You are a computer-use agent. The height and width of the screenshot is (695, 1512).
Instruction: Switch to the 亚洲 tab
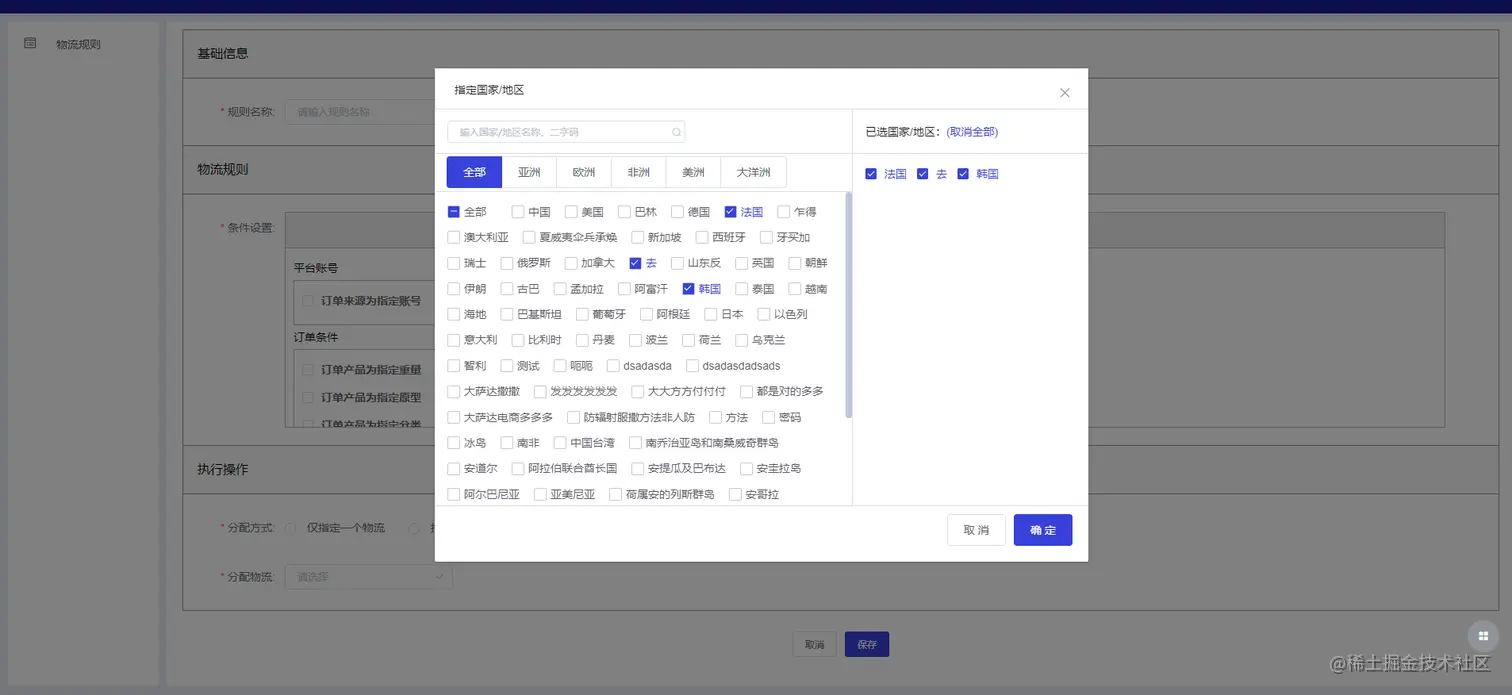click(529, 172)
